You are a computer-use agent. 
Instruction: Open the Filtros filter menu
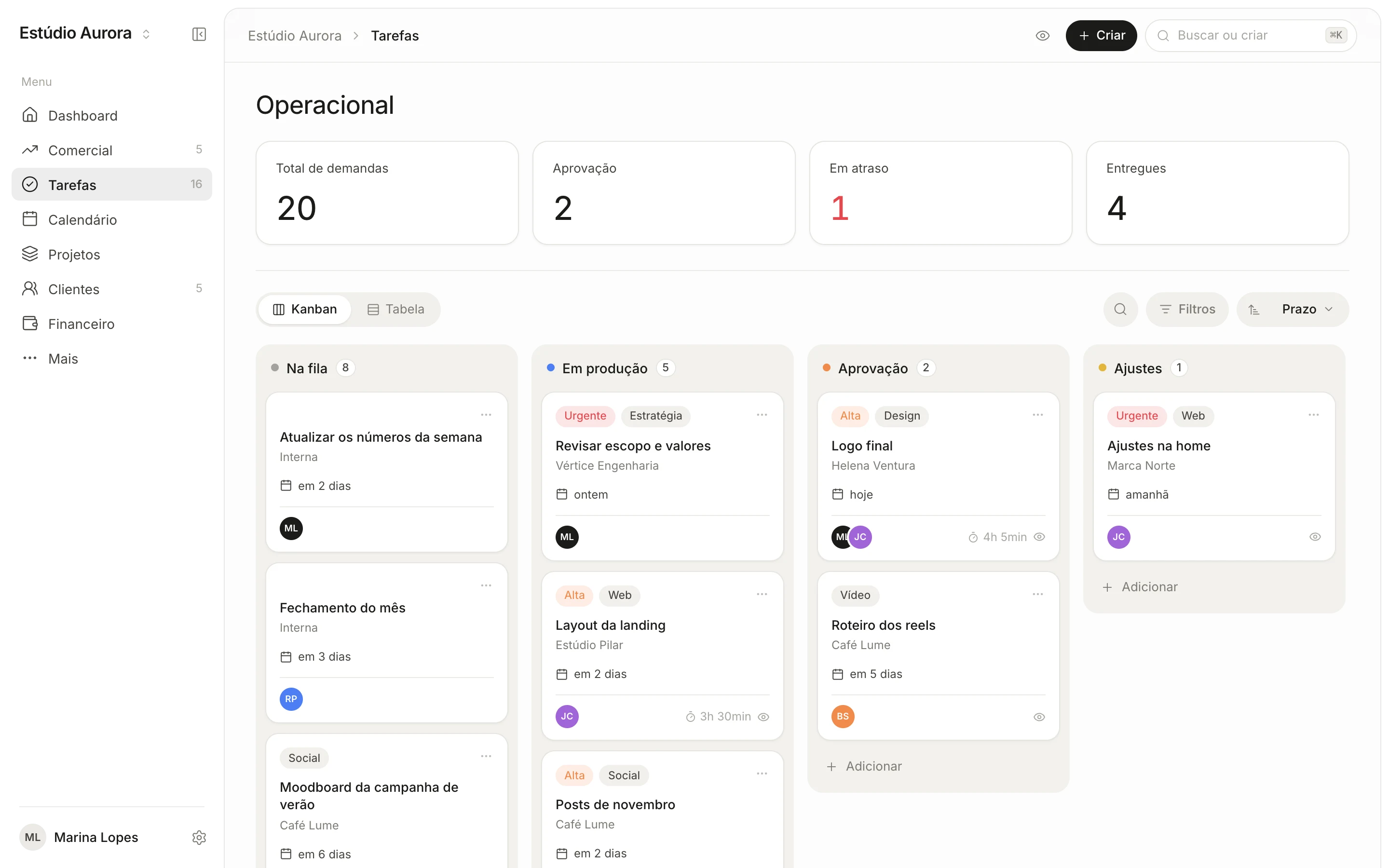pos(1186,310)
